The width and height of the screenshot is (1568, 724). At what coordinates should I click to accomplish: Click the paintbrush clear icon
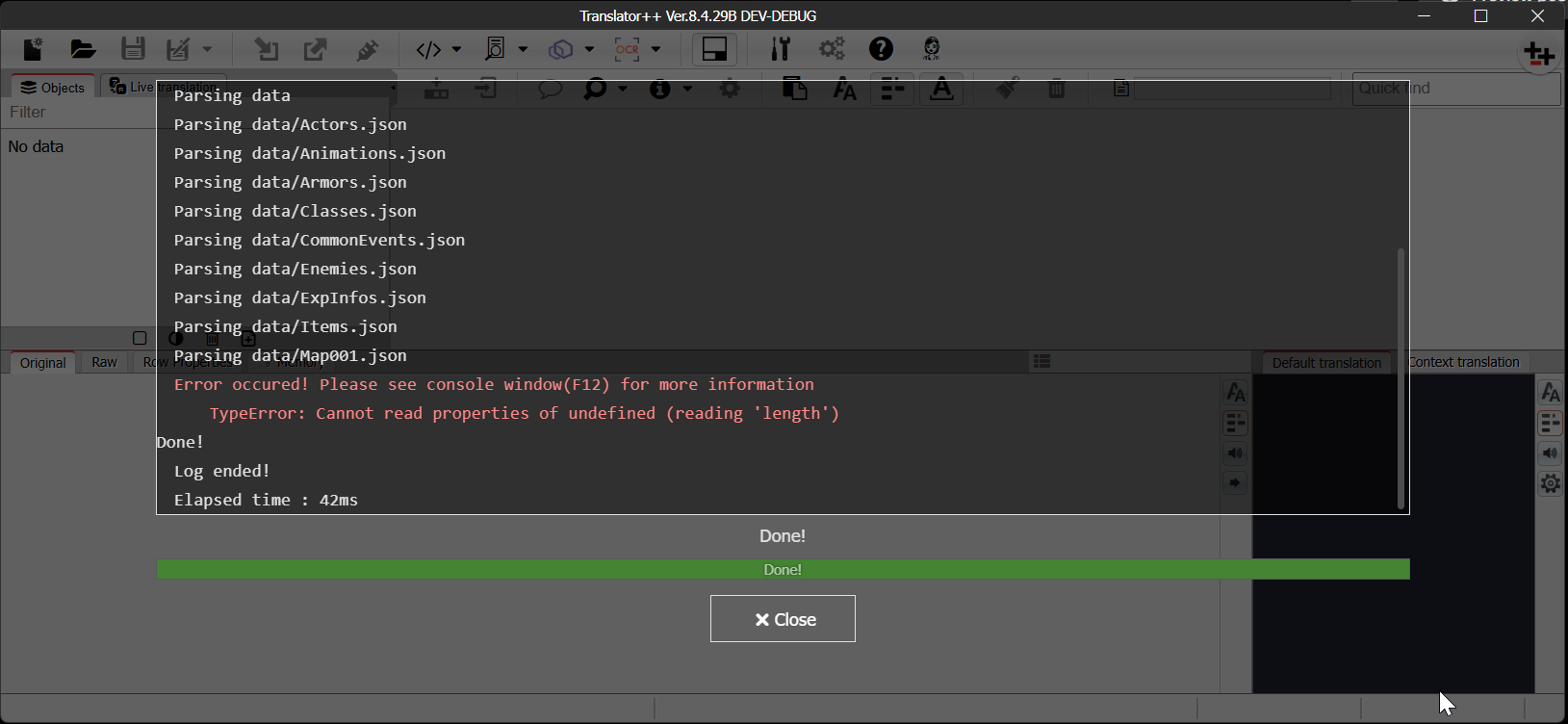[x=1007, y=90]
